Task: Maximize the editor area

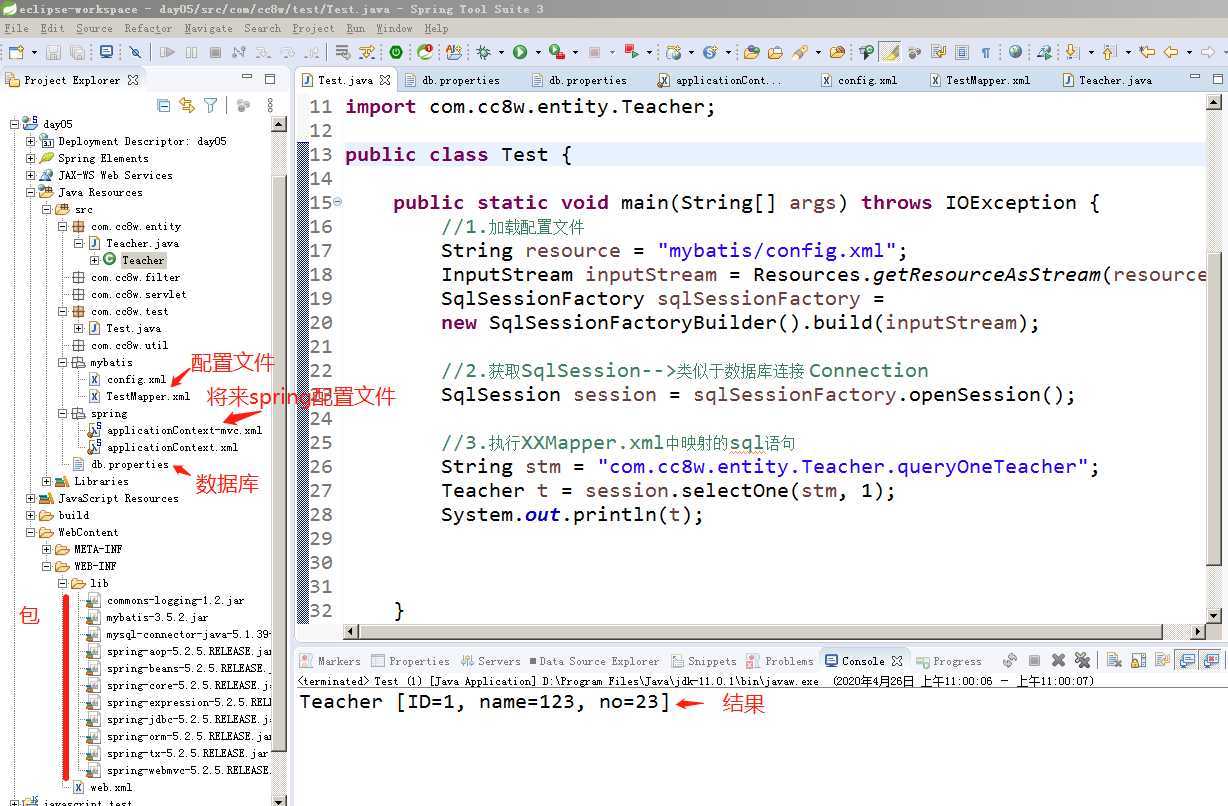Action: pyautogui.click(x=1216, y=78)
